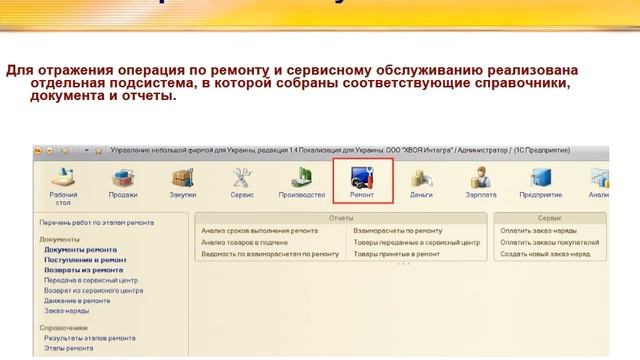Open the Анализ section icon
This screenshot has height=360, width=640.
click(599, 183)
